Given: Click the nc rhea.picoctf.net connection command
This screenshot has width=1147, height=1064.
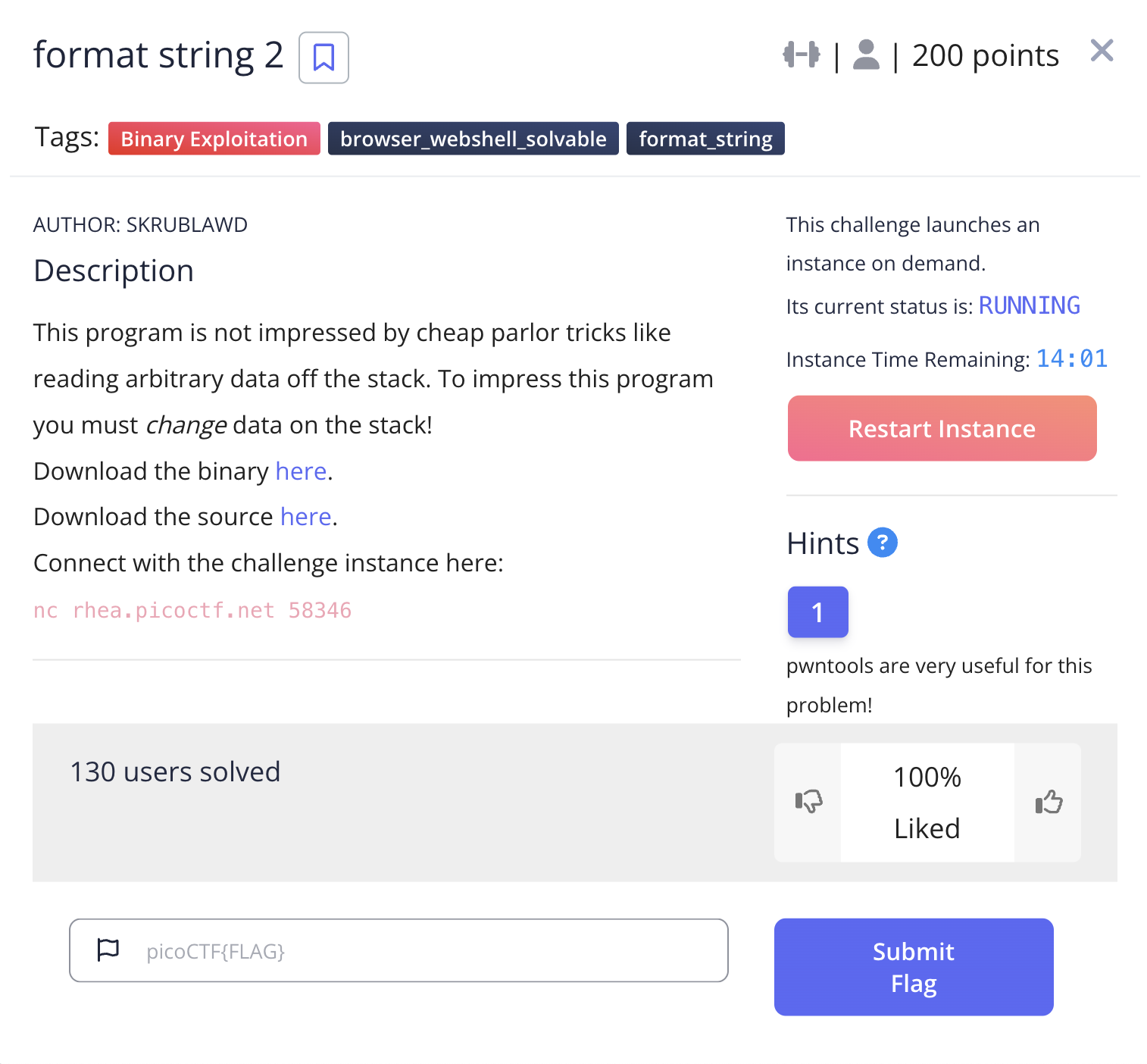Looking at the screenshot, I should point(192,610).
